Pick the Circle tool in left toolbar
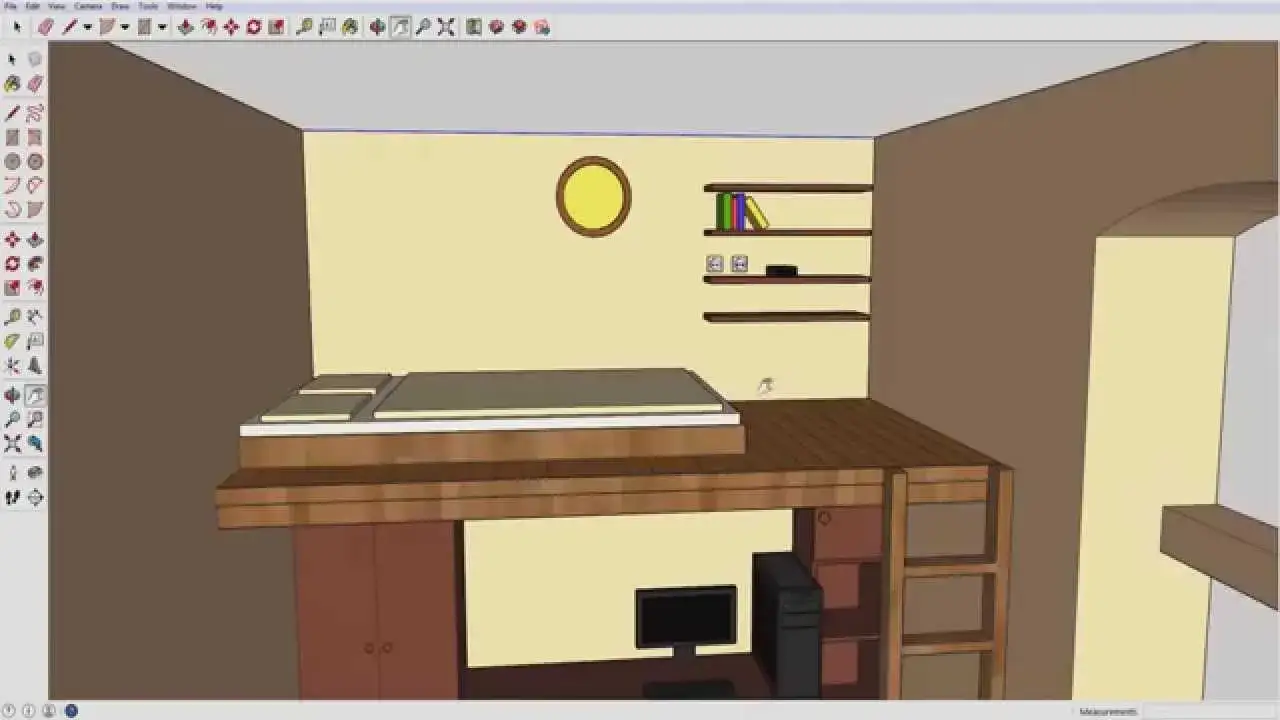Screen dimensions: 1280x720 [x=12, y=161]
